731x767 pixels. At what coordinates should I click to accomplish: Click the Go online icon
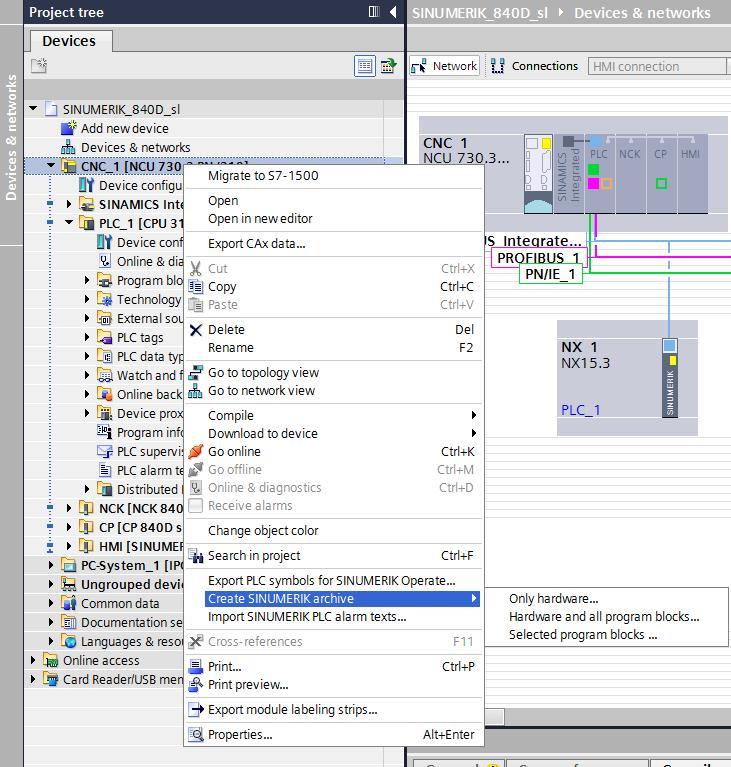click(196, 451)
